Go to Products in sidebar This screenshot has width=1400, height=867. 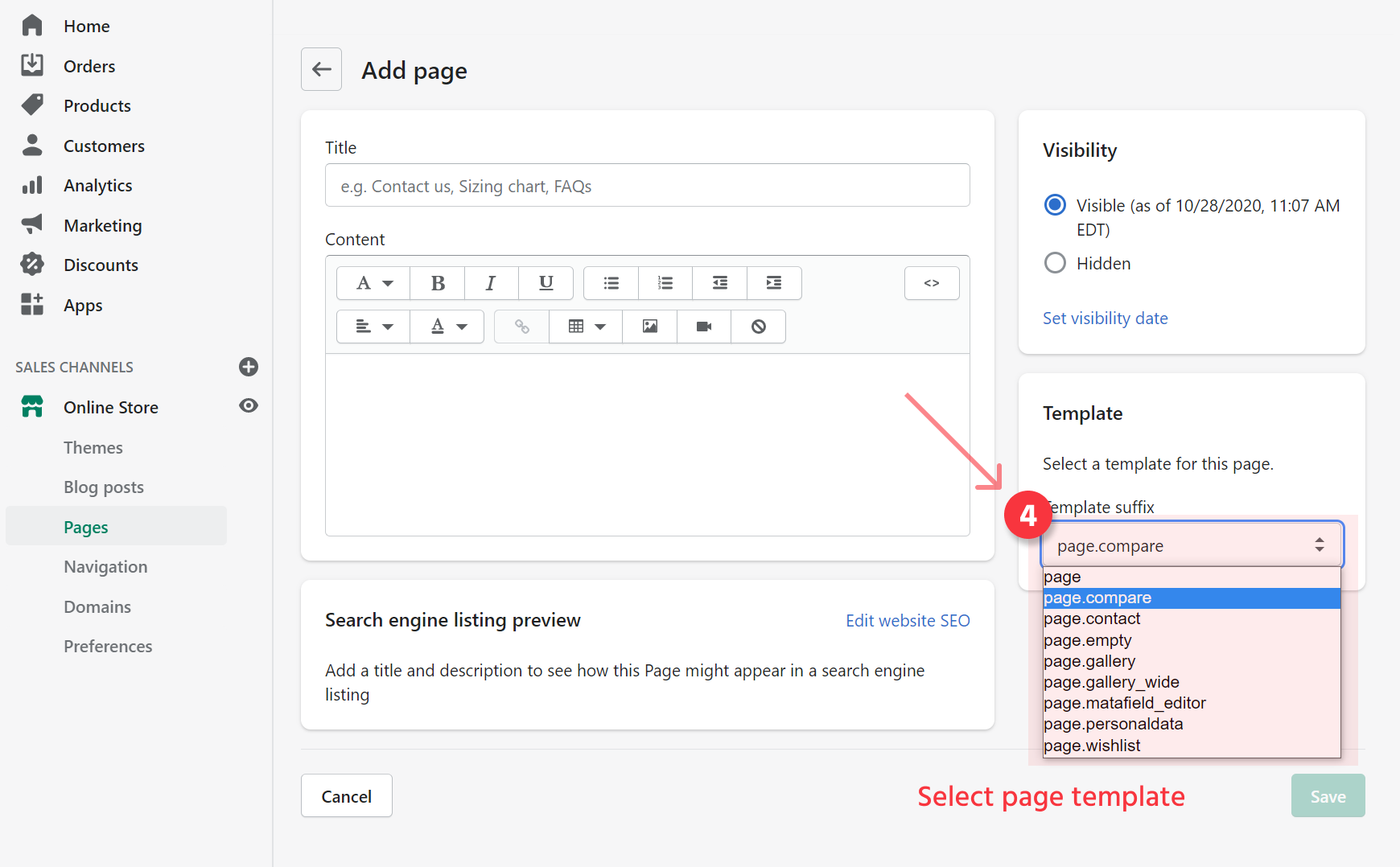coord(97,106)
